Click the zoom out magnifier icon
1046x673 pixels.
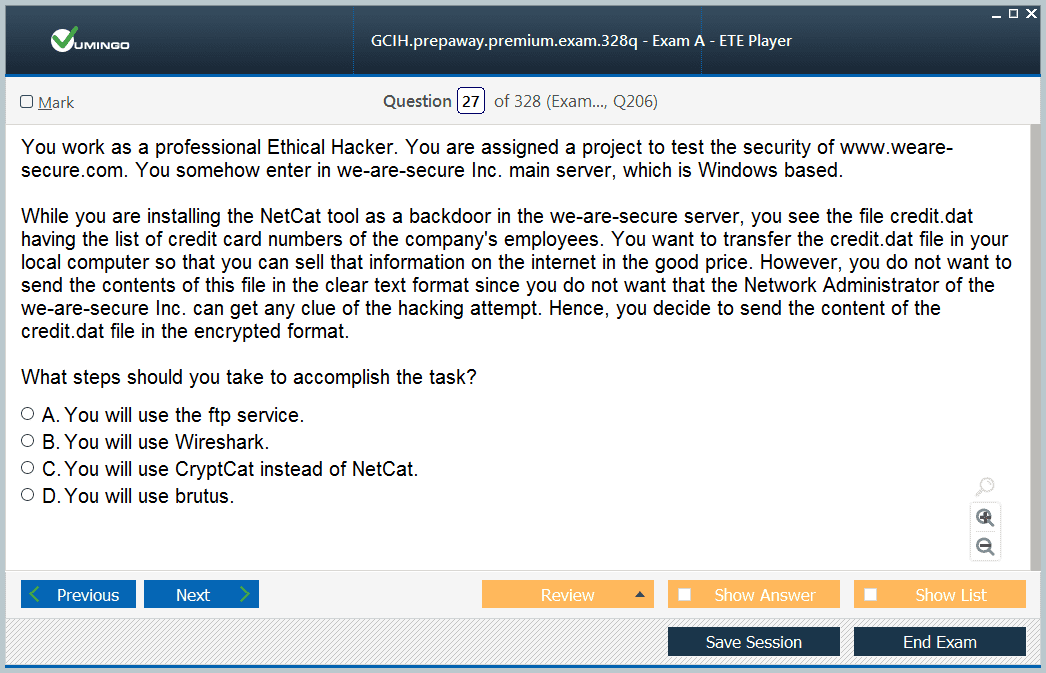[x=985, y=547]
